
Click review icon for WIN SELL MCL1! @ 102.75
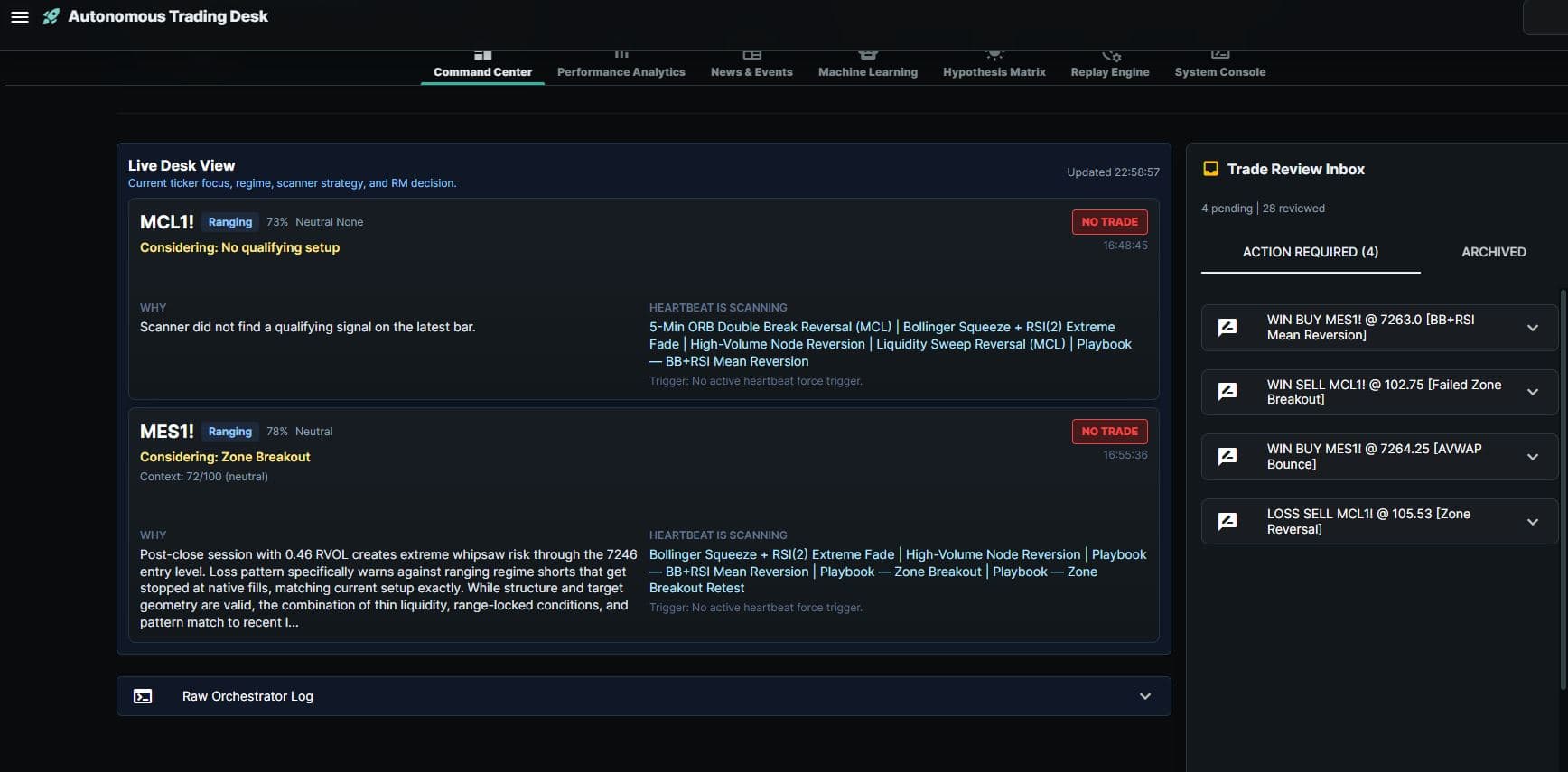pyautogui.click(x=1227, y=392)
